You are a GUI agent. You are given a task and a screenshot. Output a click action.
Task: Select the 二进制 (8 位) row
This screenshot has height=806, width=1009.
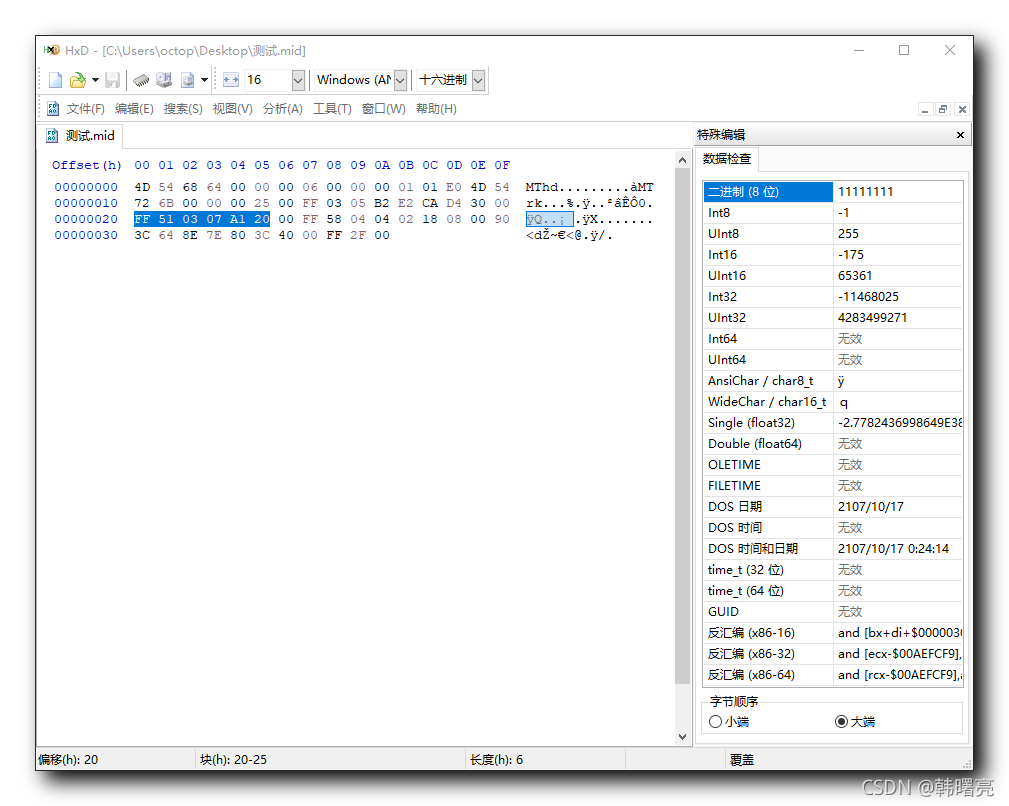(x=833, y=192)
